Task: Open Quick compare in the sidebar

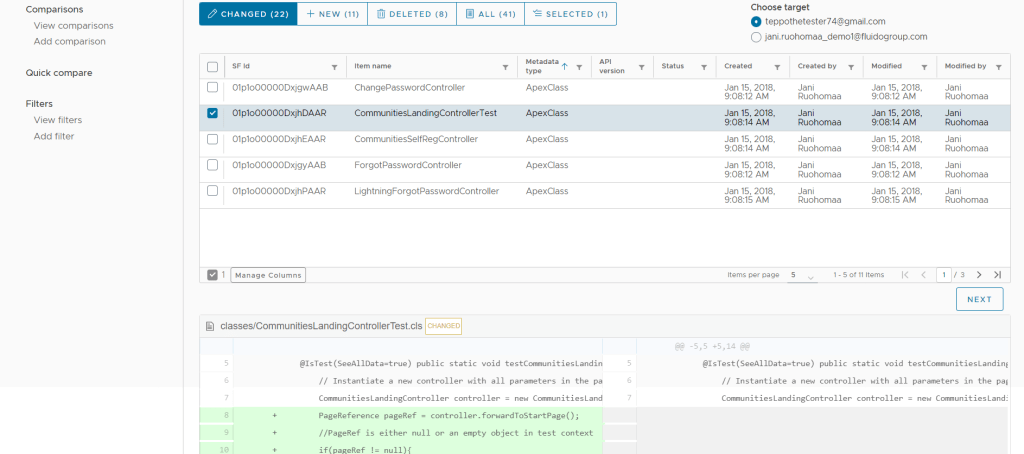Action: click(x=59, y=73)
